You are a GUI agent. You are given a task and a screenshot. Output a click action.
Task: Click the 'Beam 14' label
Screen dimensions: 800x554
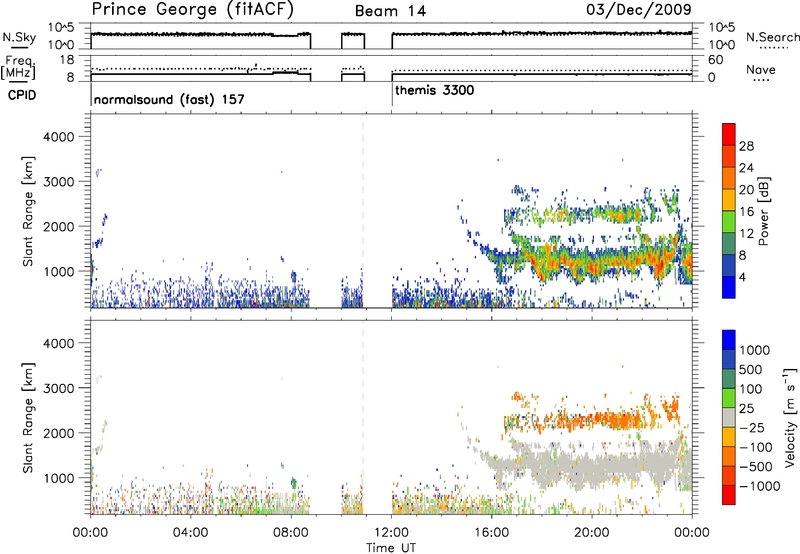390,11
